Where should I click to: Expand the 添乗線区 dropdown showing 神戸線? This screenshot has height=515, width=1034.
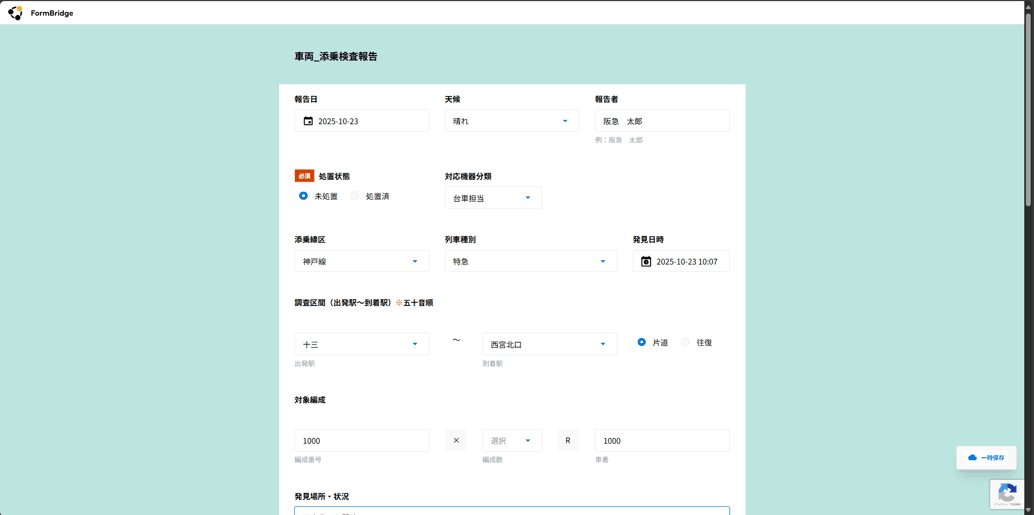pyautogui.click(x=361, y=261)
